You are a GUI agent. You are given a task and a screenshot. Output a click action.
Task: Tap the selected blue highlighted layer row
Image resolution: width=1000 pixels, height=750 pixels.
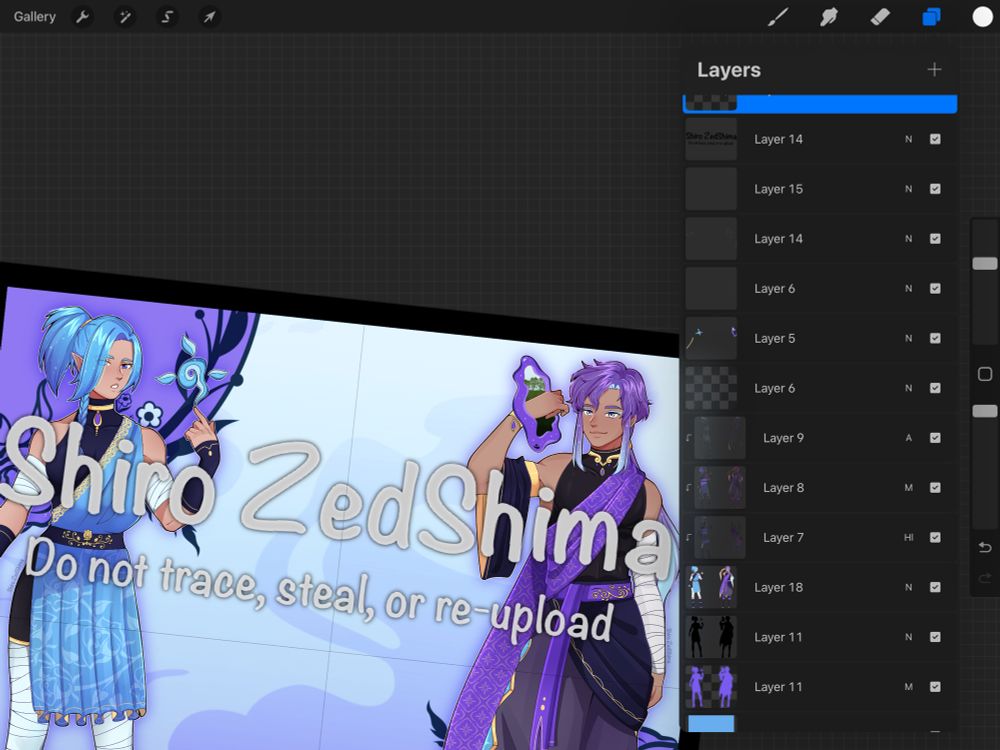820,103
